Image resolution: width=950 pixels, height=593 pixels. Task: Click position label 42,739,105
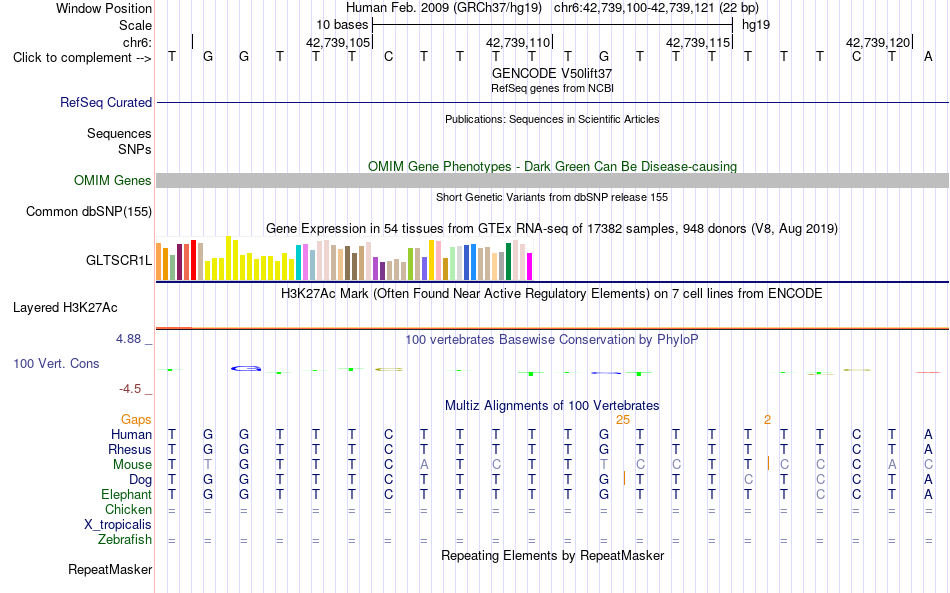pyautogui.click(x=338, y=42)
